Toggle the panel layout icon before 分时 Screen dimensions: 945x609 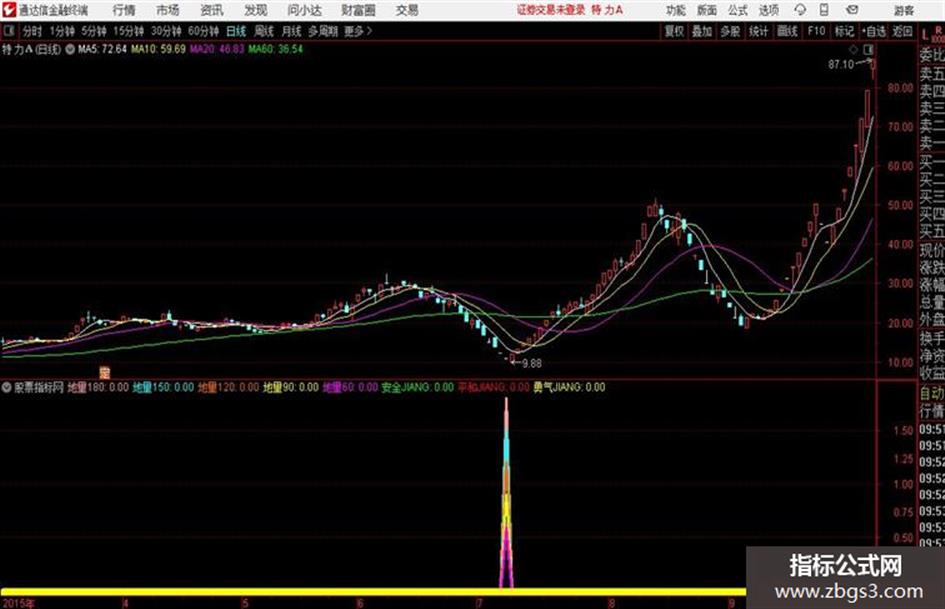pyautogui.click(x=9, y=31)
